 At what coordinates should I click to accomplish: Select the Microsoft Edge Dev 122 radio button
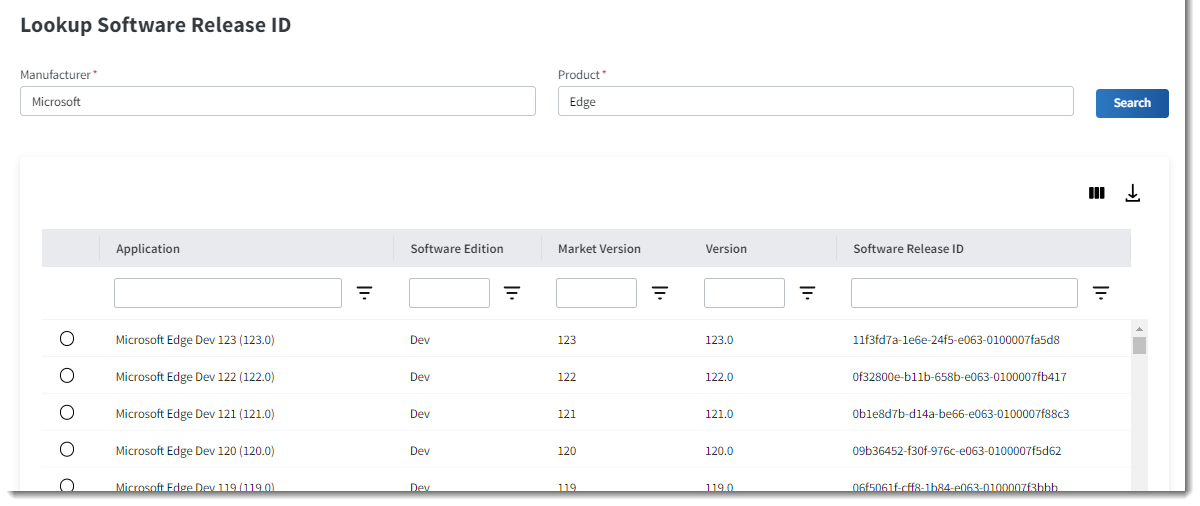coord(67,376)
